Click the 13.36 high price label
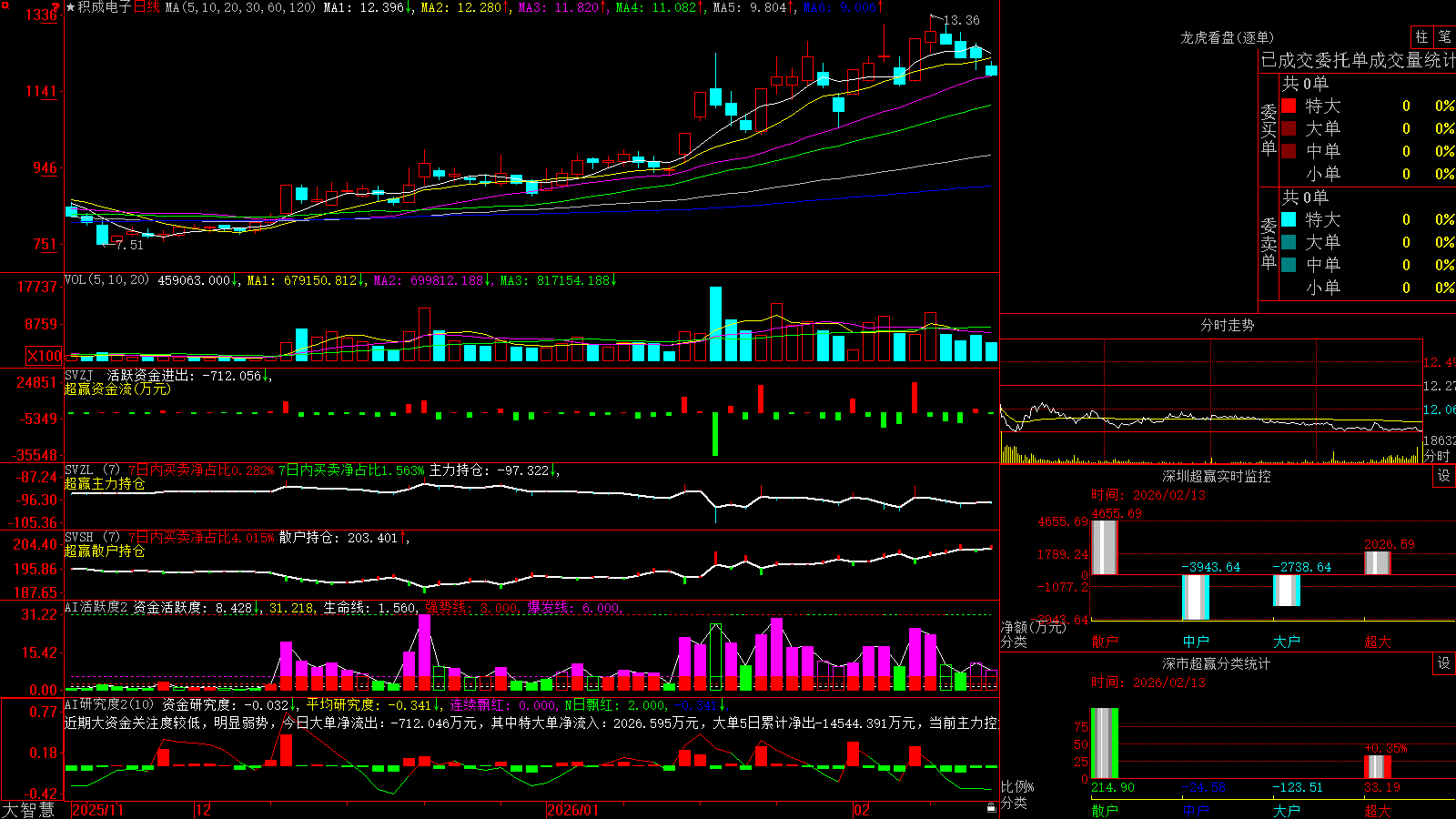 [x=962, y=20]
